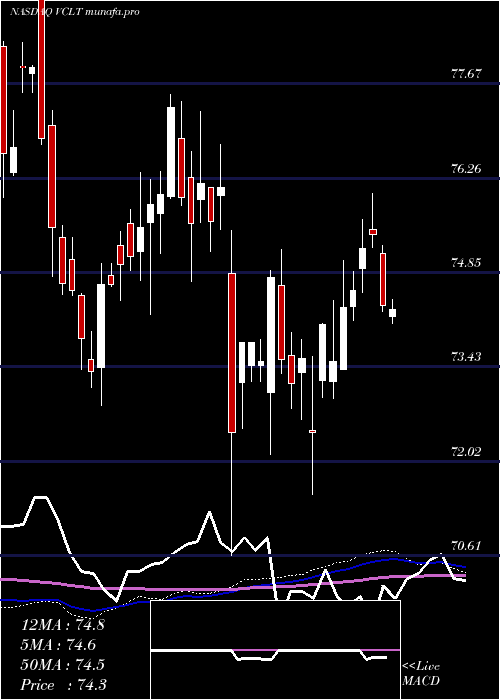
Task: Click the 72.02 price level label
Action: pyautogui.click(x=466, y=451)
